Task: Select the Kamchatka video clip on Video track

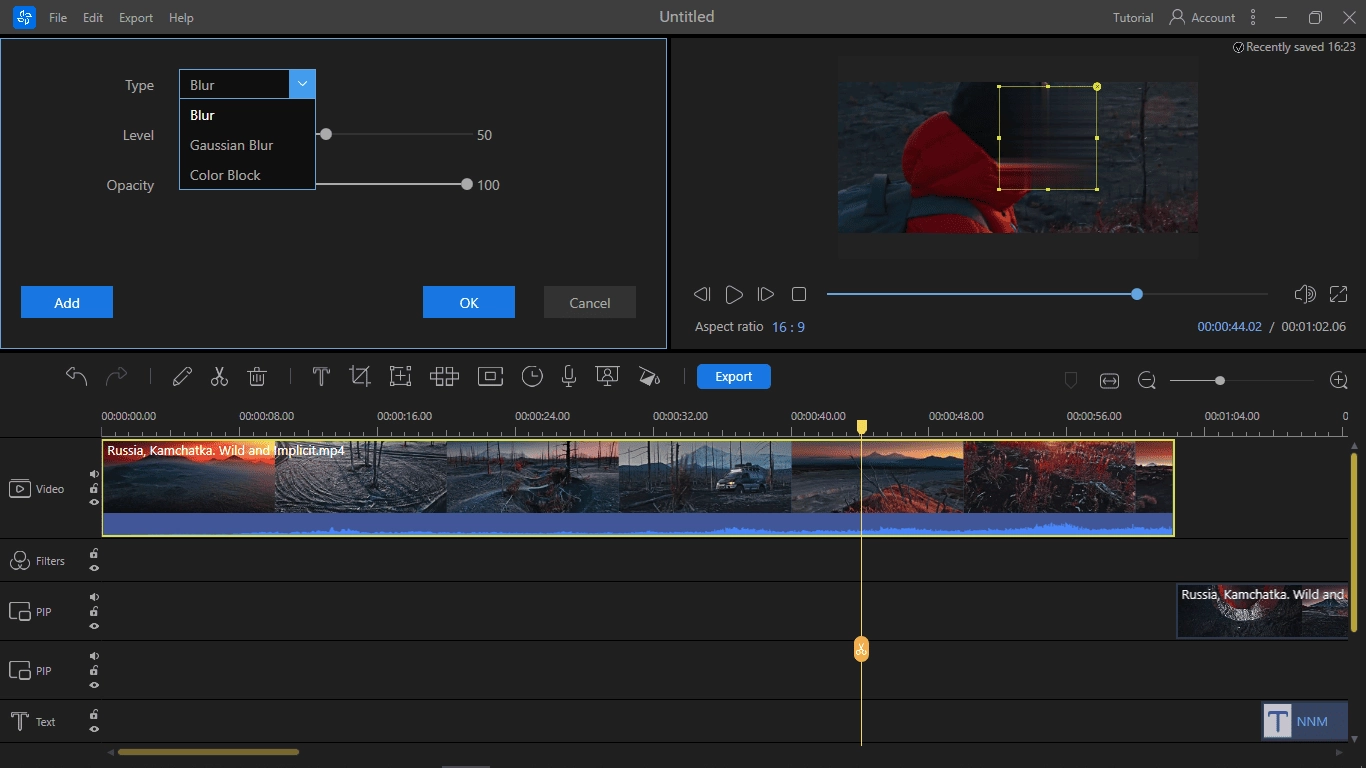Action: [x=638, y=488]
